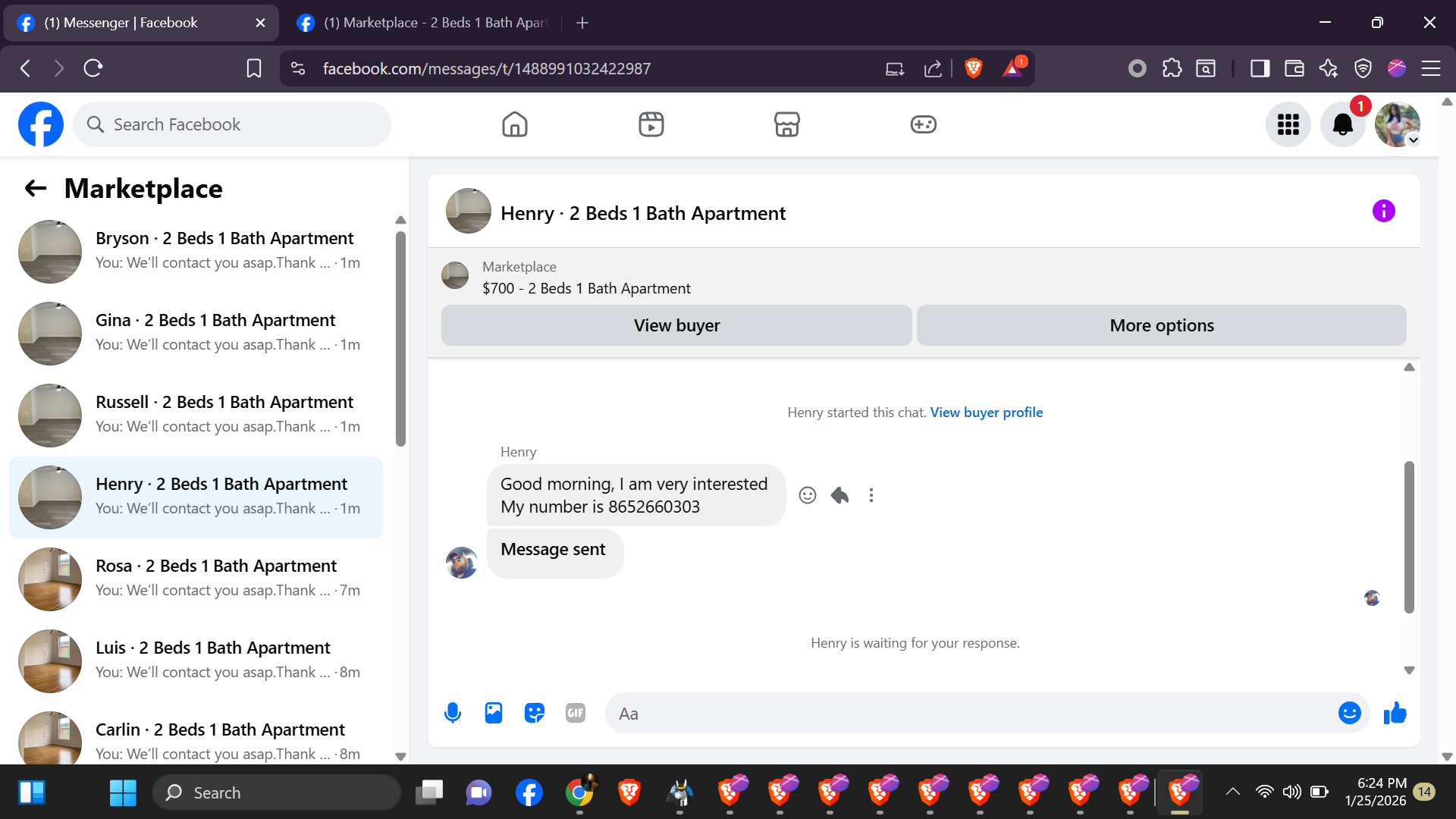Open Brave Shields lion icon

(974, 68)
